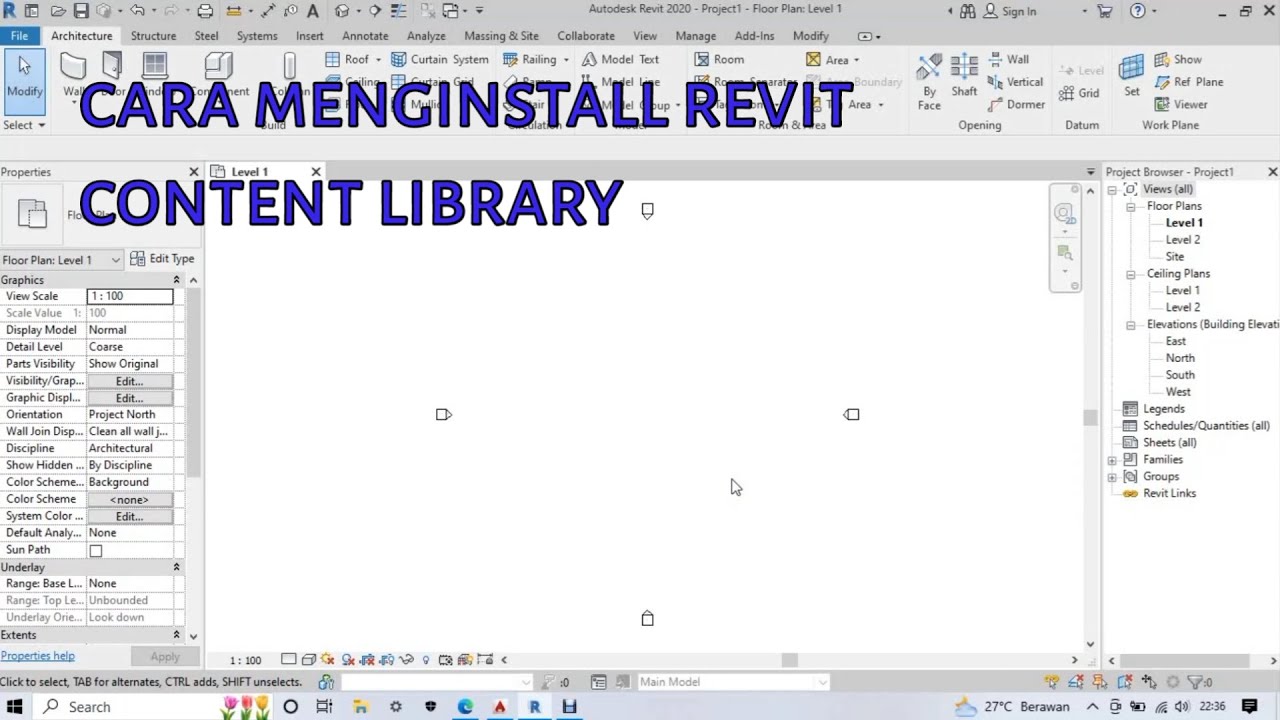
Task: Open the notification center icon
Action: pyautogui.click(x=1249, y=706)
